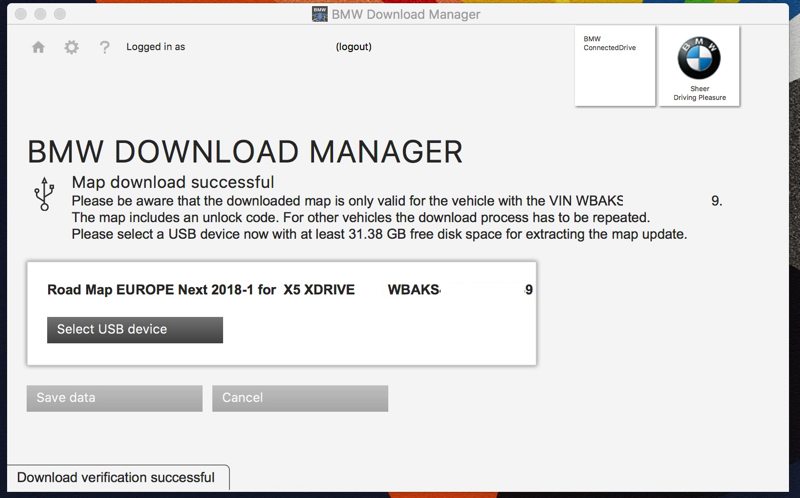
Task: Click the Save data button
Action: click(114, 398)
